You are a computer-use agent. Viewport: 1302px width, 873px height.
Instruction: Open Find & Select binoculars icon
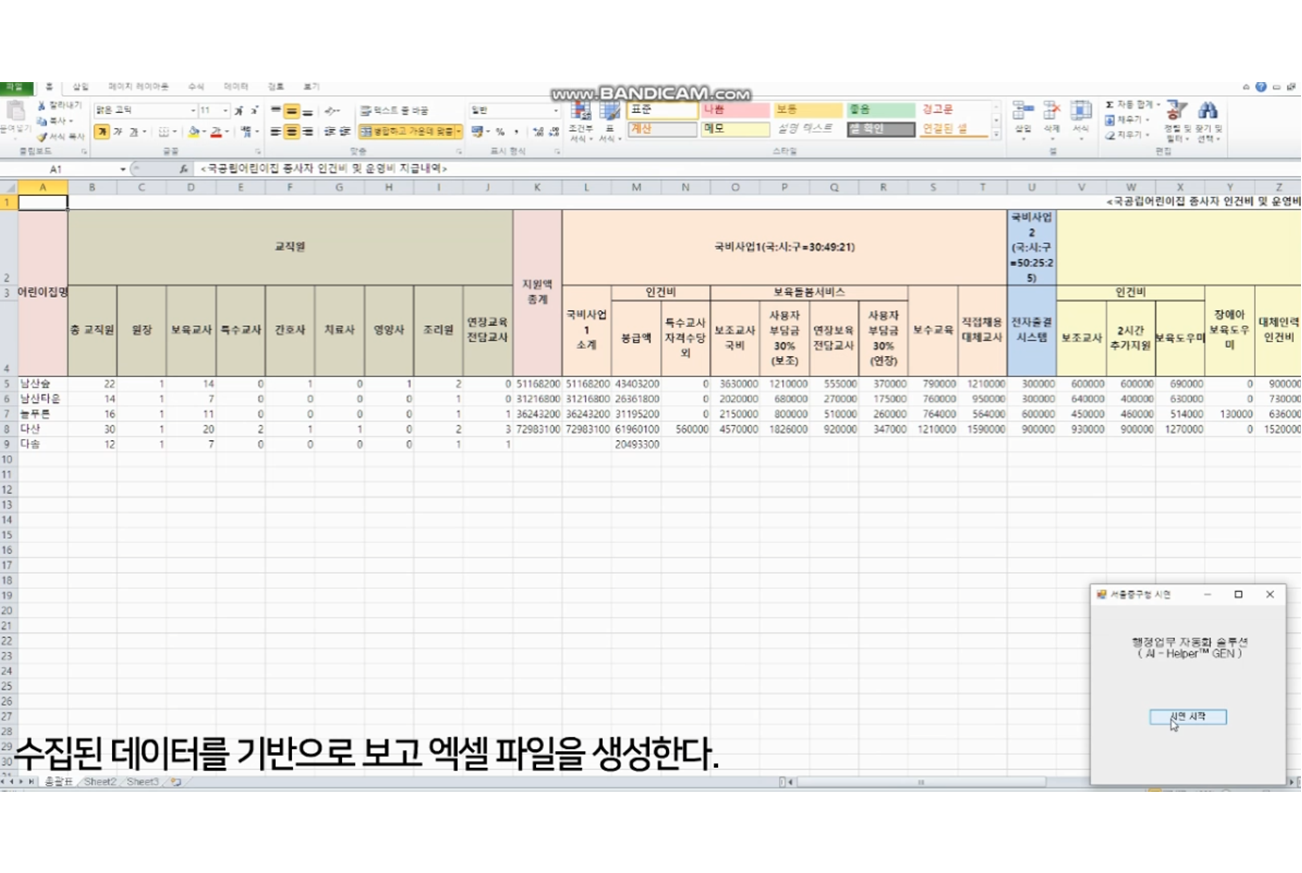(x=1208, y=116)
